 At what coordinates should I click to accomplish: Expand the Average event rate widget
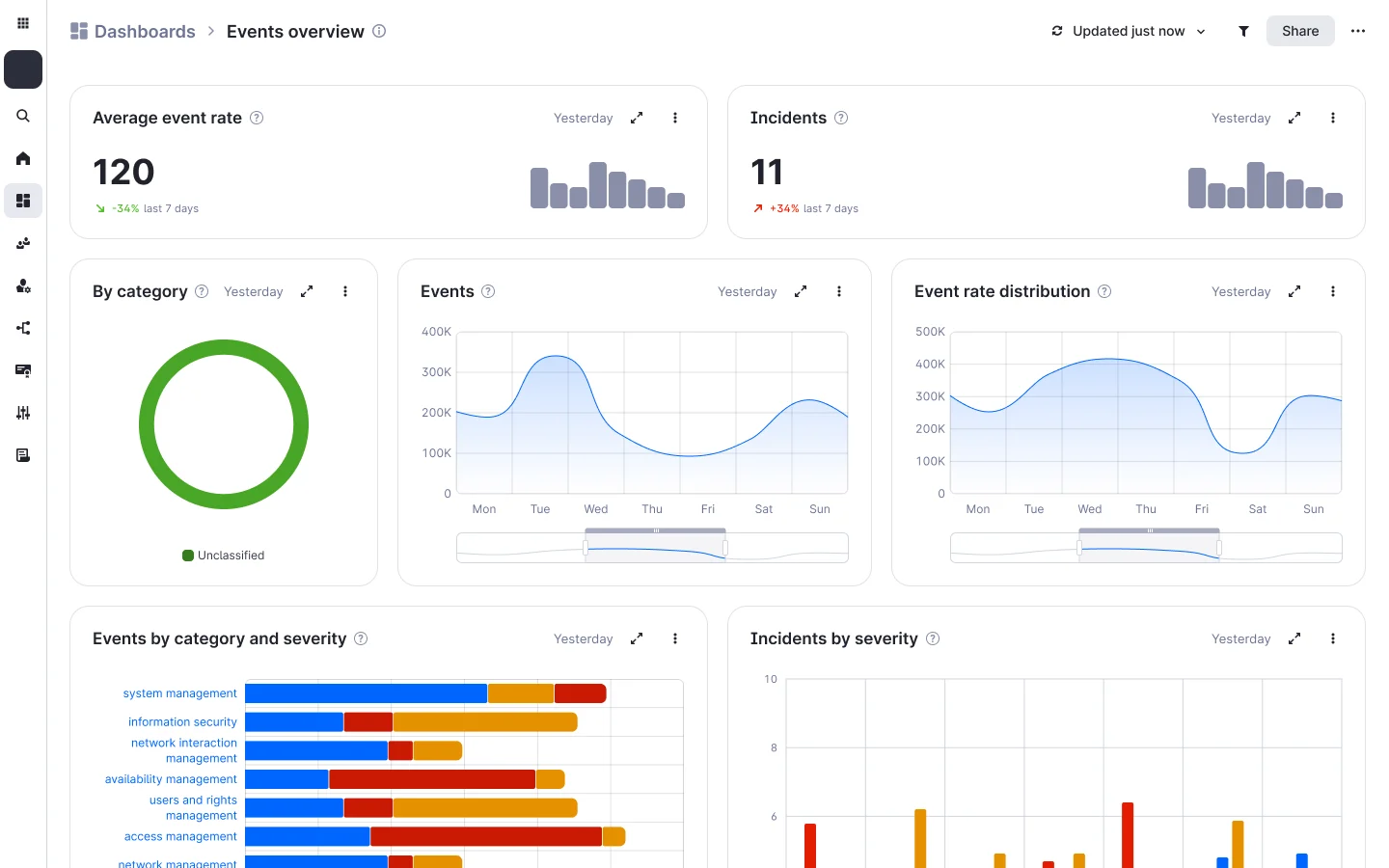(x=637, y=118)
